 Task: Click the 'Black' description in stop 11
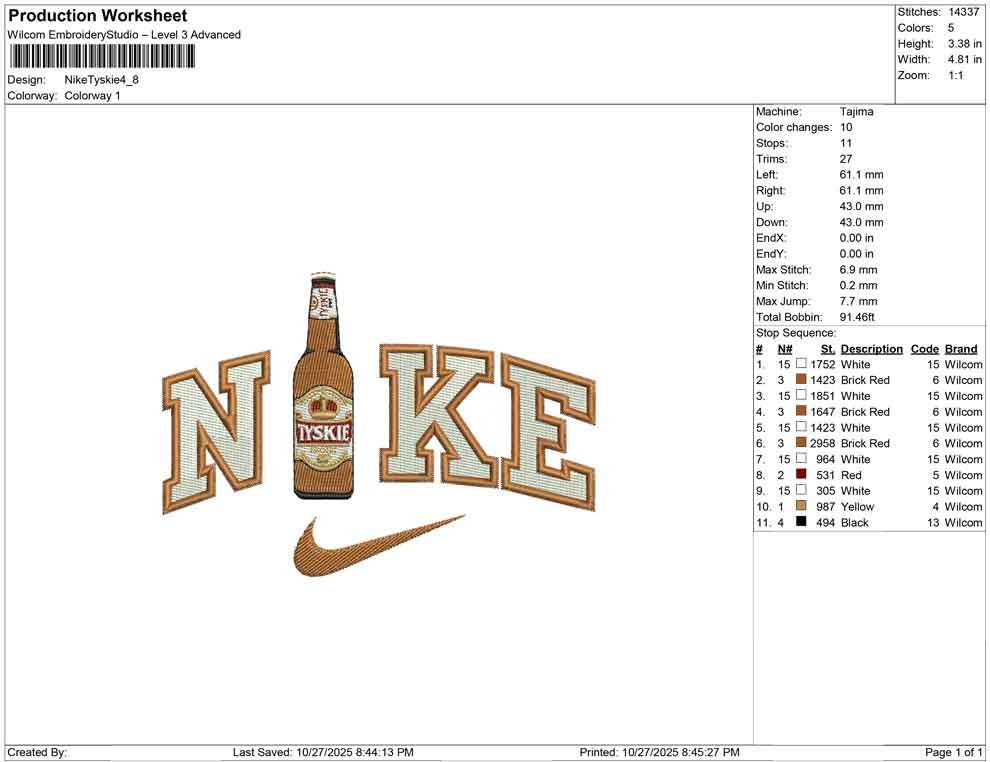(x=854, y=523)
